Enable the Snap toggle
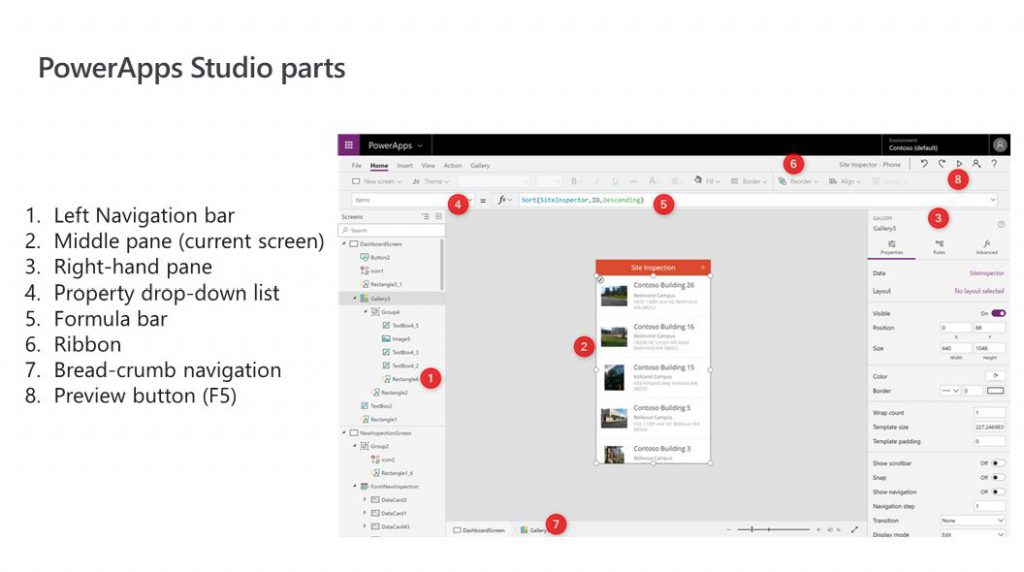The height and width of the screenshot is (572, 1024). click(998, 477)
